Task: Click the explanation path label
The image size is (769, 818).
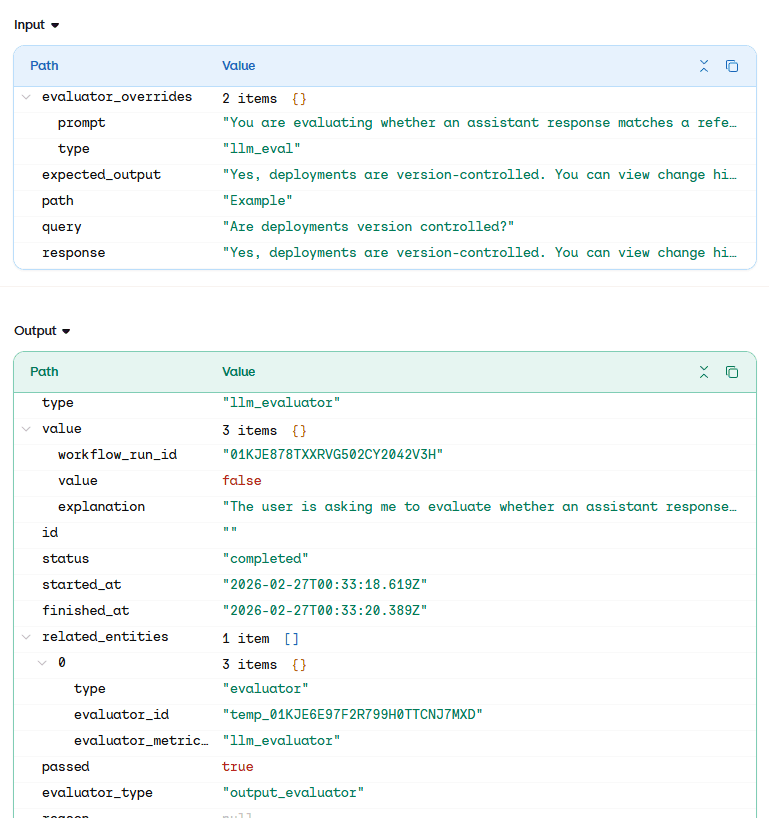Action: [101, 507]
